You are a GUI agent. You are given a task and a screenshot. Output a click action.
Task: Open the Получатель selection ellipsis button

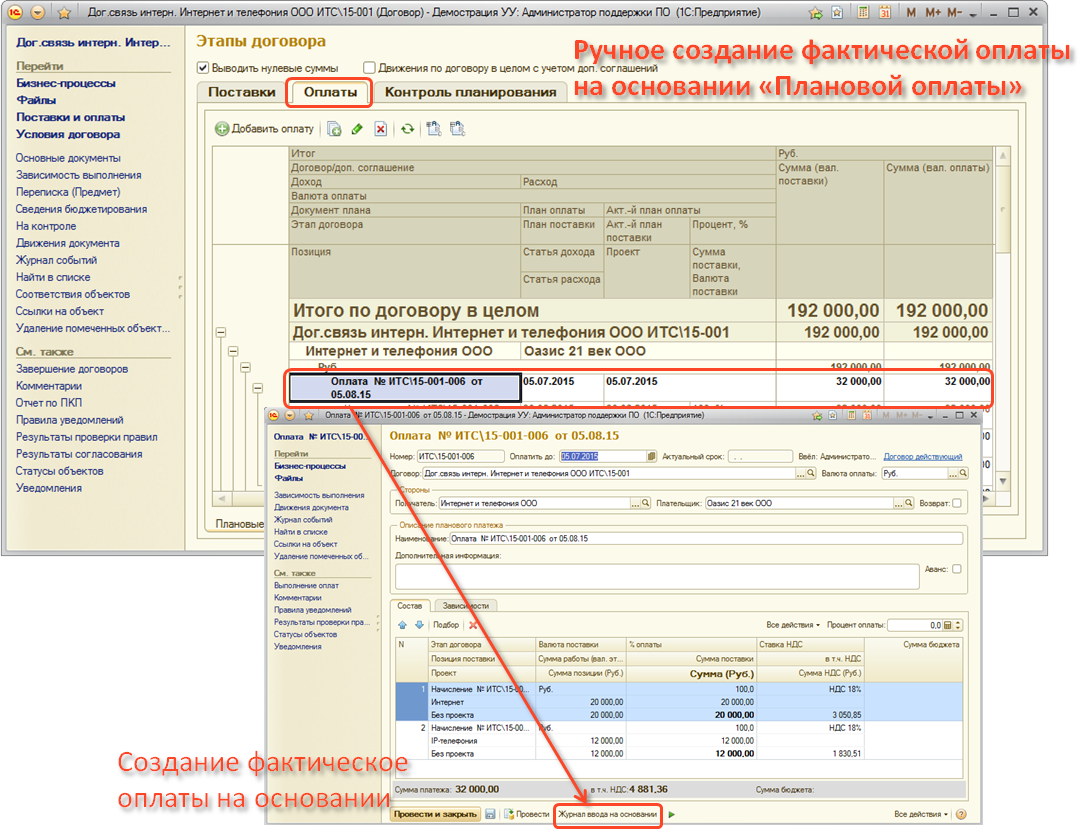coord(634,504)
